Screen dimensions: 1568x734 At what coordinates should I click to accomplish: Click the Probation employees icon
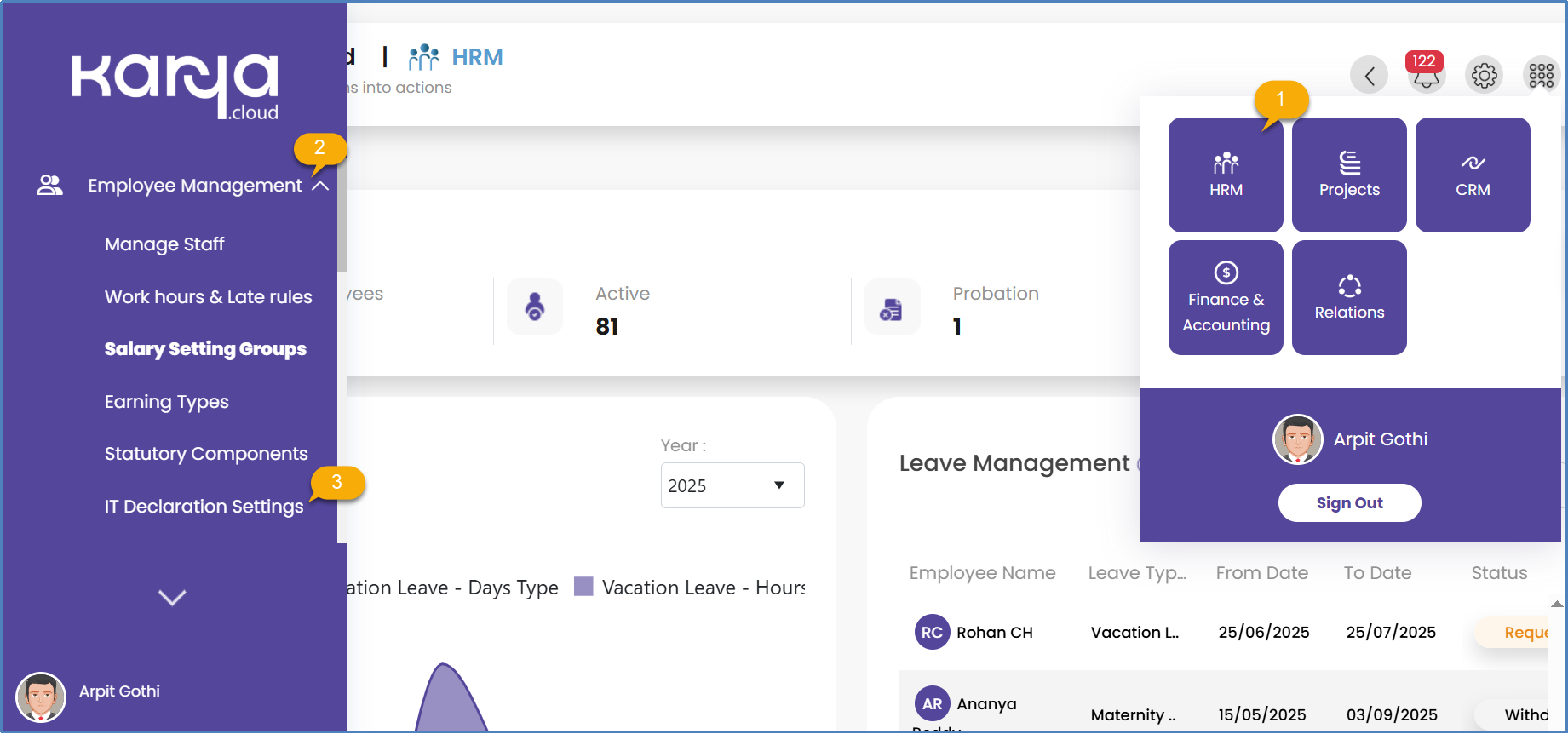892,307
